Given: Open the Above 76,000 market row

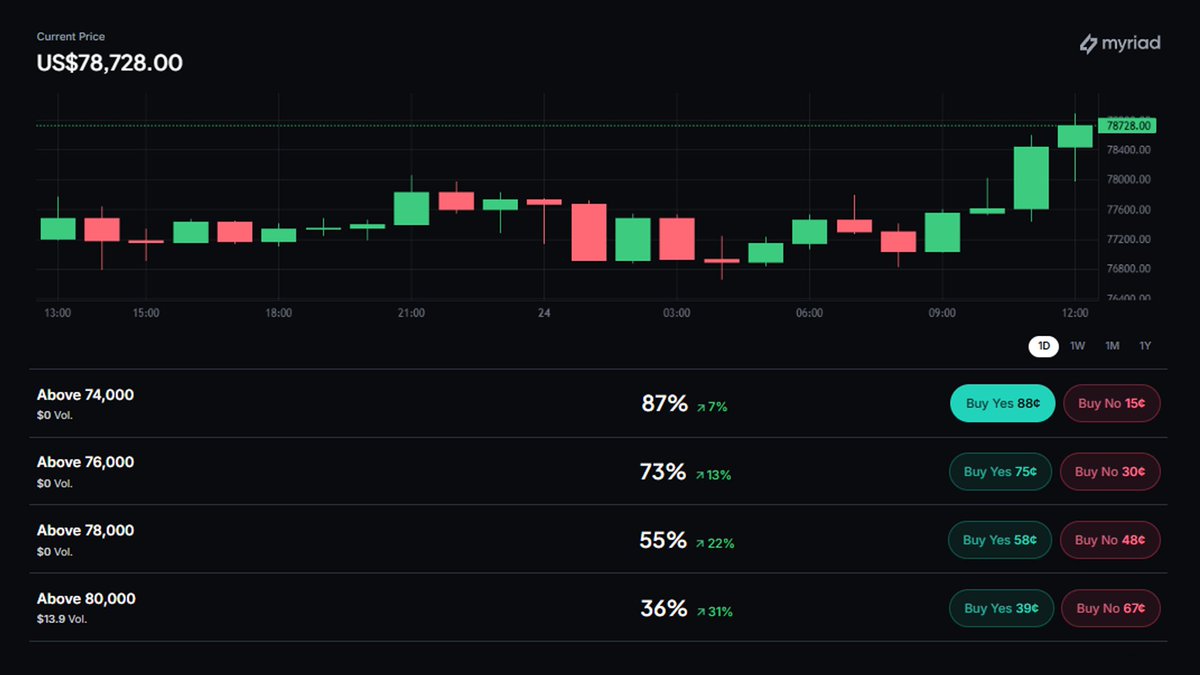Looking at the screenshot, I should [600, 471].
